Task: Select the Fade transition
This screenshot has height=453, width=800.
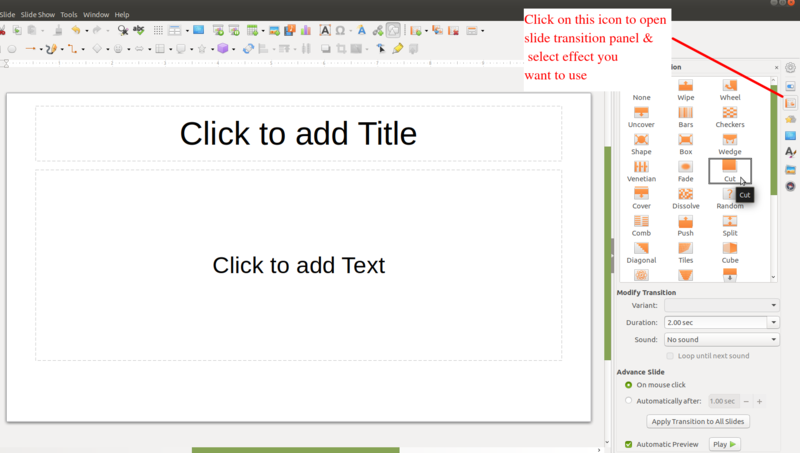Action: (686, 171)
